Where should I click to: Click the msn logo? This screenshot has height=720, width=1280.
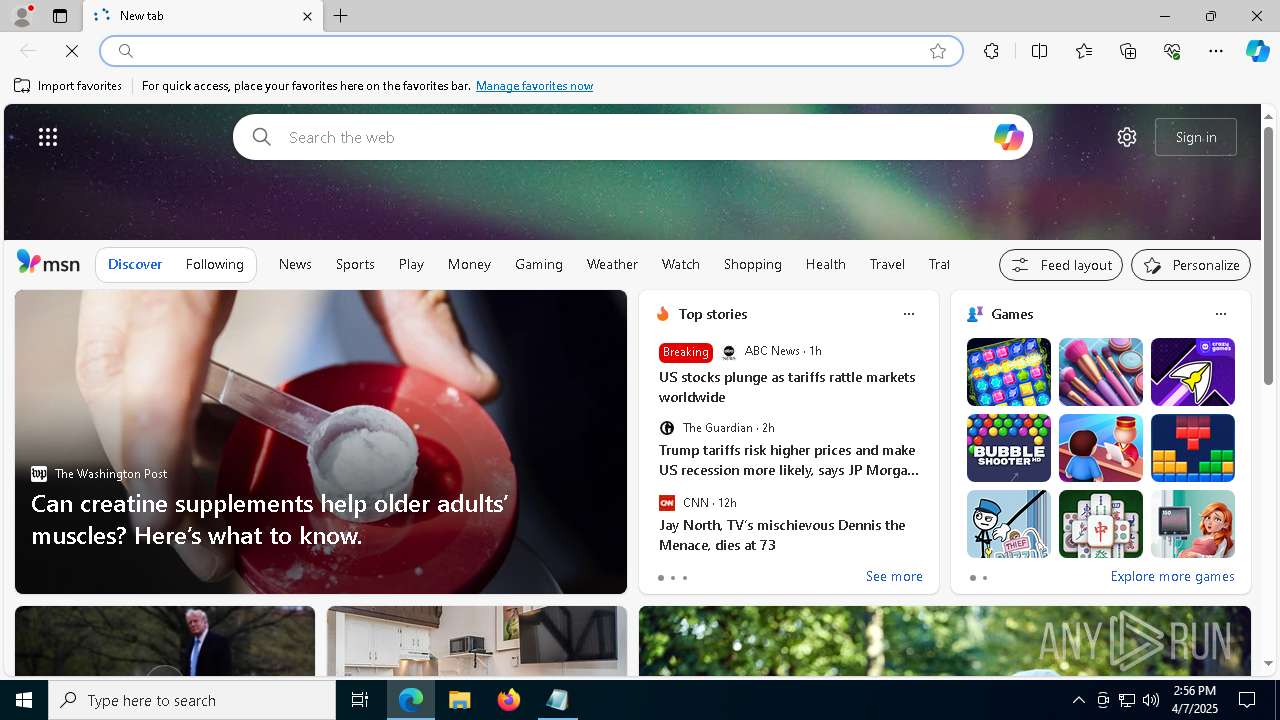pos(48,263)
